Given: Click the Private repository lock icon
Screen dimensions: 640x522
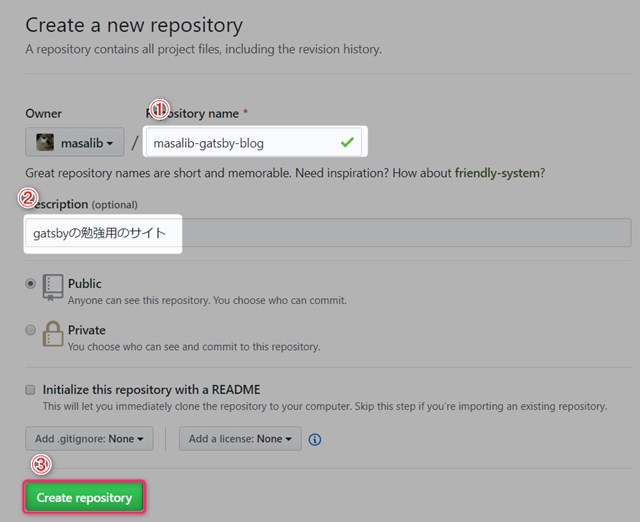Looking at the screenshot, I should coord(53,334).
